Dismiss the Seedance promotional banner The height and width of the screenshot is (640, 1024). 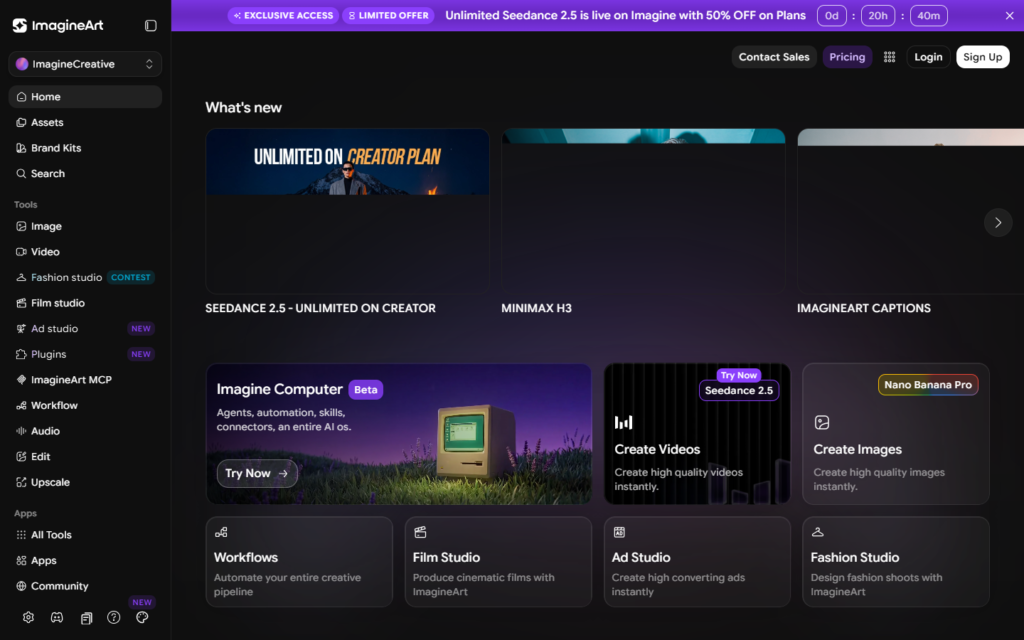[x=1009, y=16]
